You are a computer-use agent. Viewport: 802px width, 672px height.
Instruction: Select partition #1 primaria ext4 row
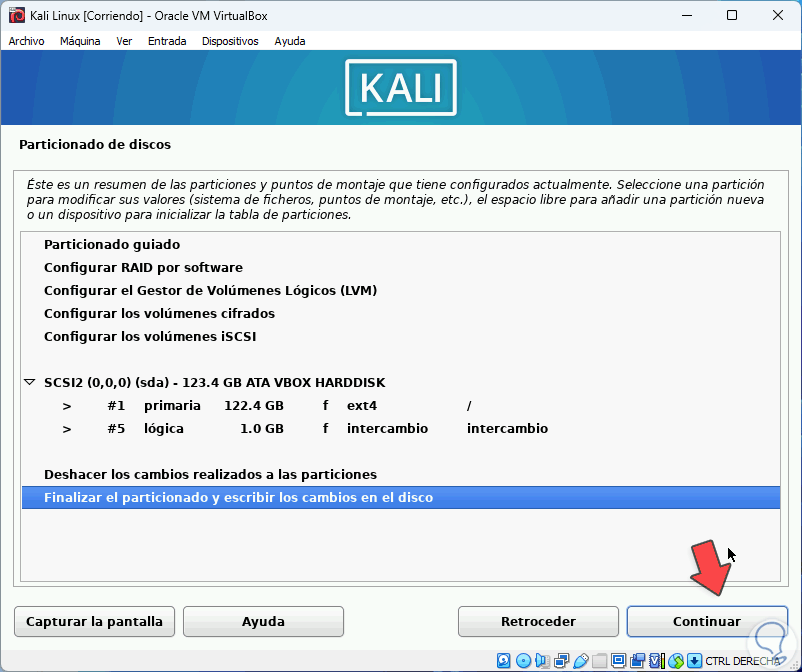tap(401, 406)
